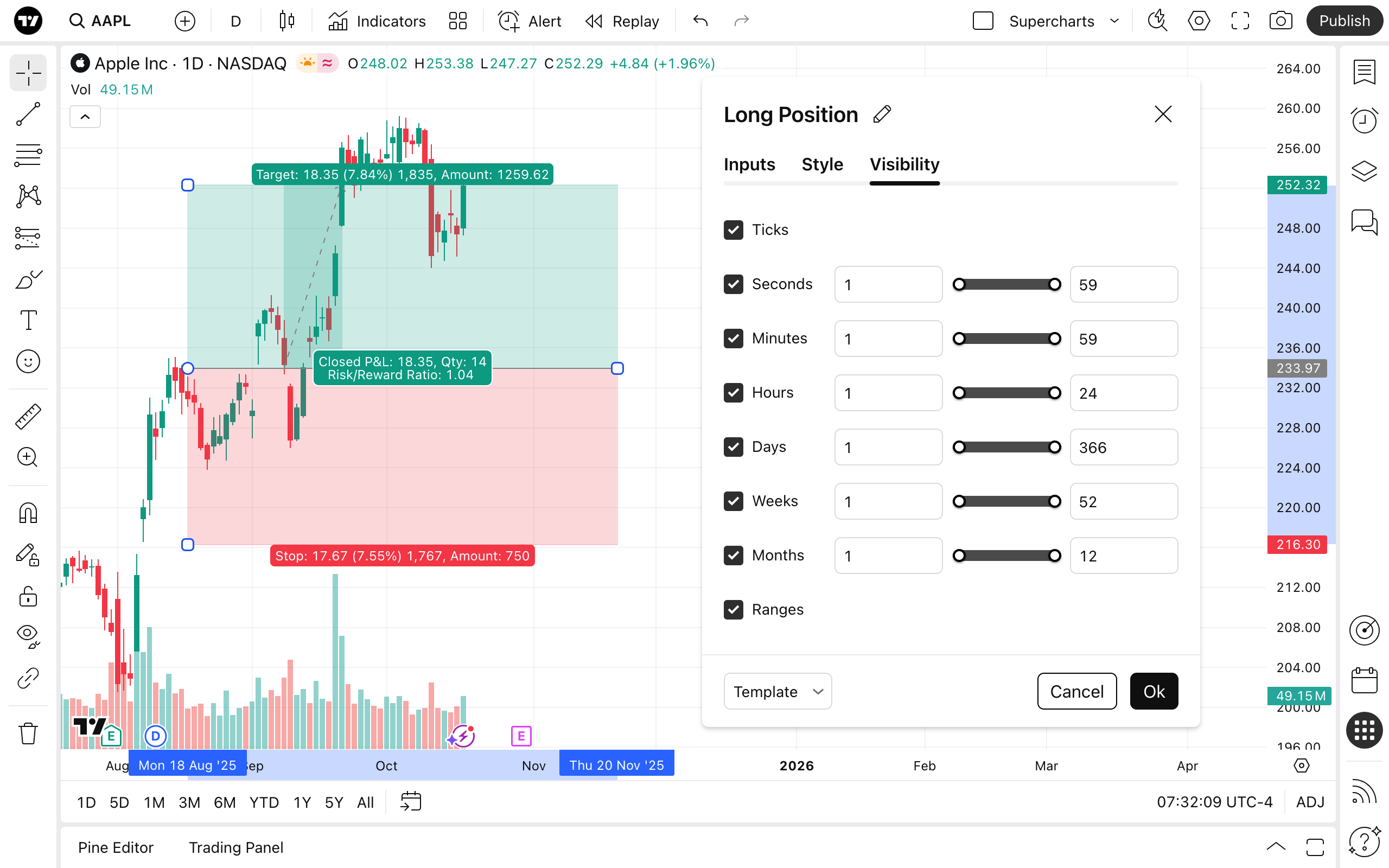Disable the Hours visibility checkbox
This screenshot has height=868, width=1389.
tap(733, 393)
